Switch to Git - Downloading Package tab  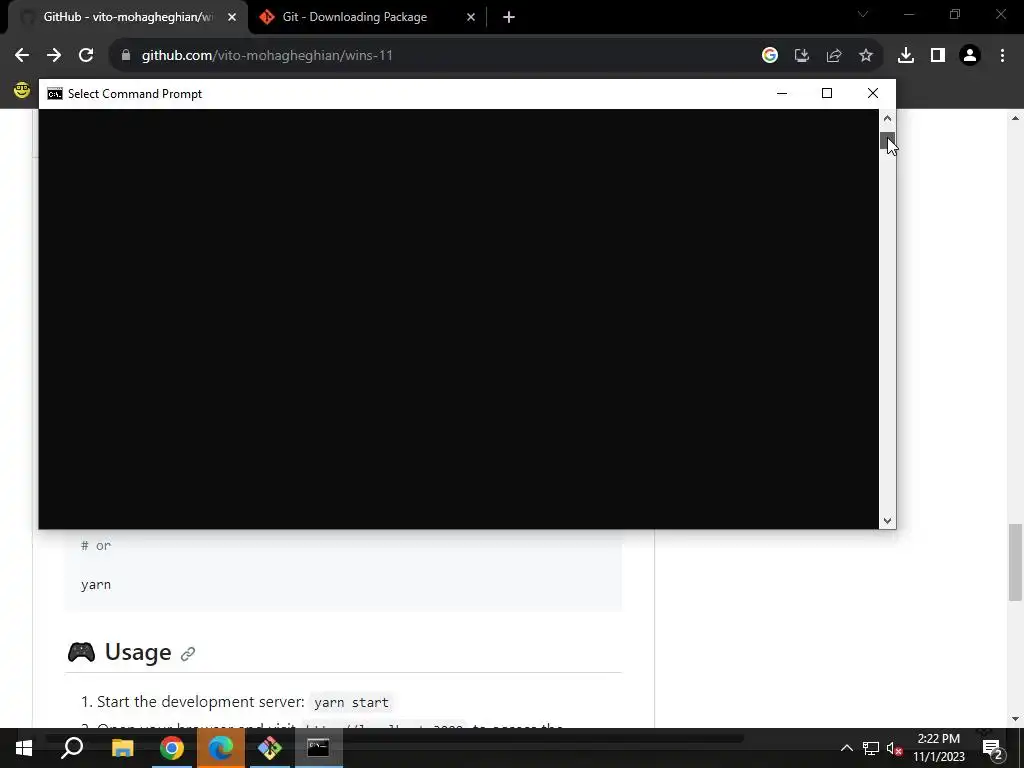point(355,17)
